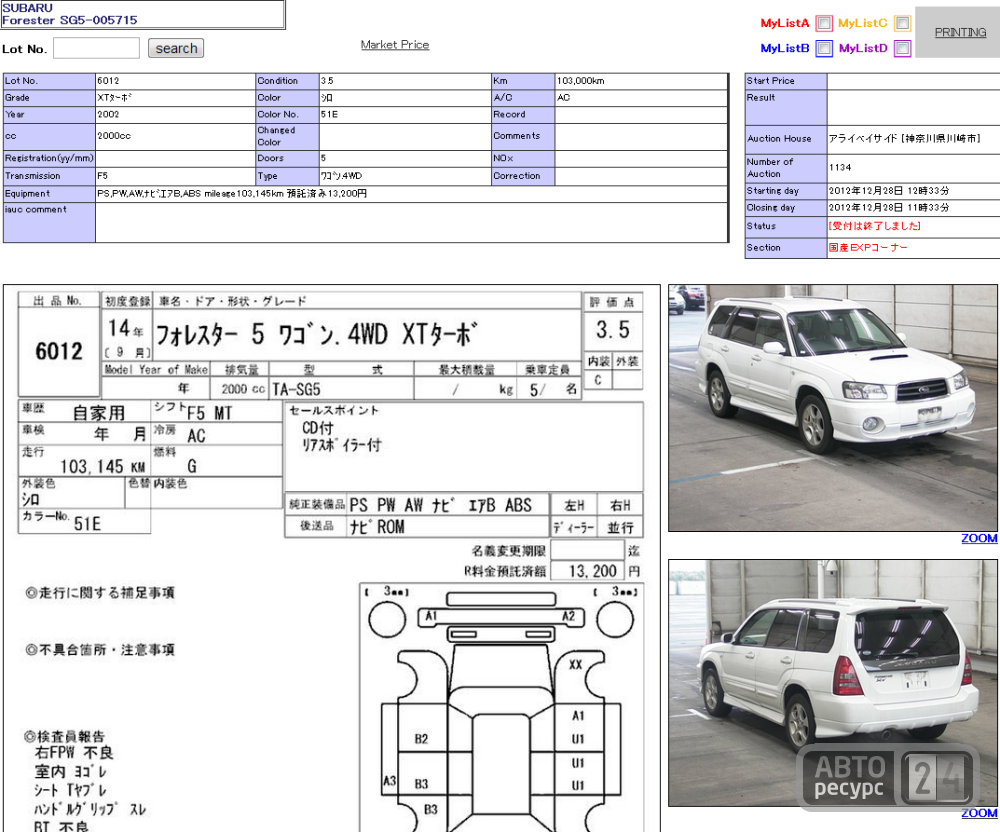Select the Number of Auction value 1134

[840, 168]
